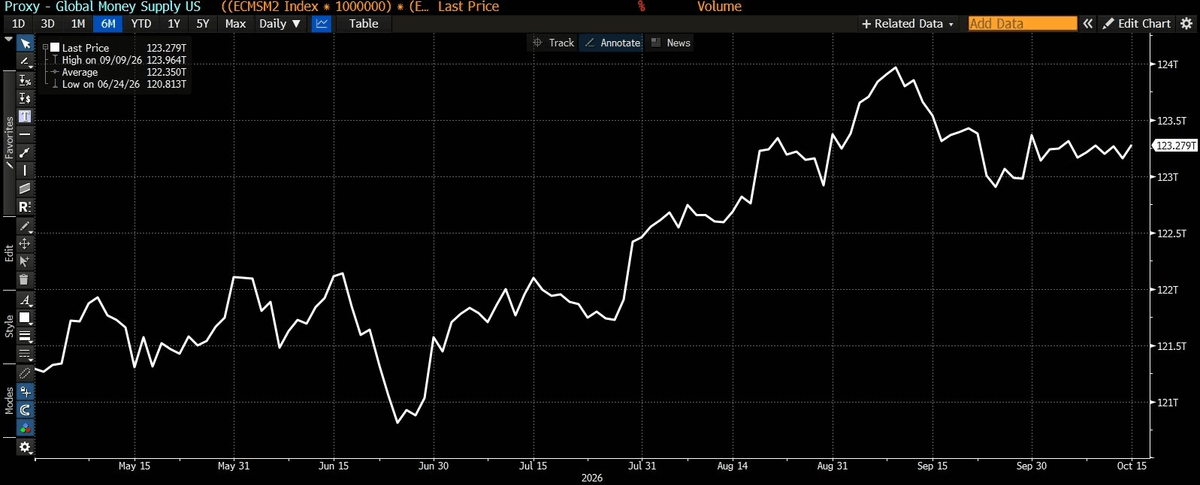Select the 5Y range tab

203,23
